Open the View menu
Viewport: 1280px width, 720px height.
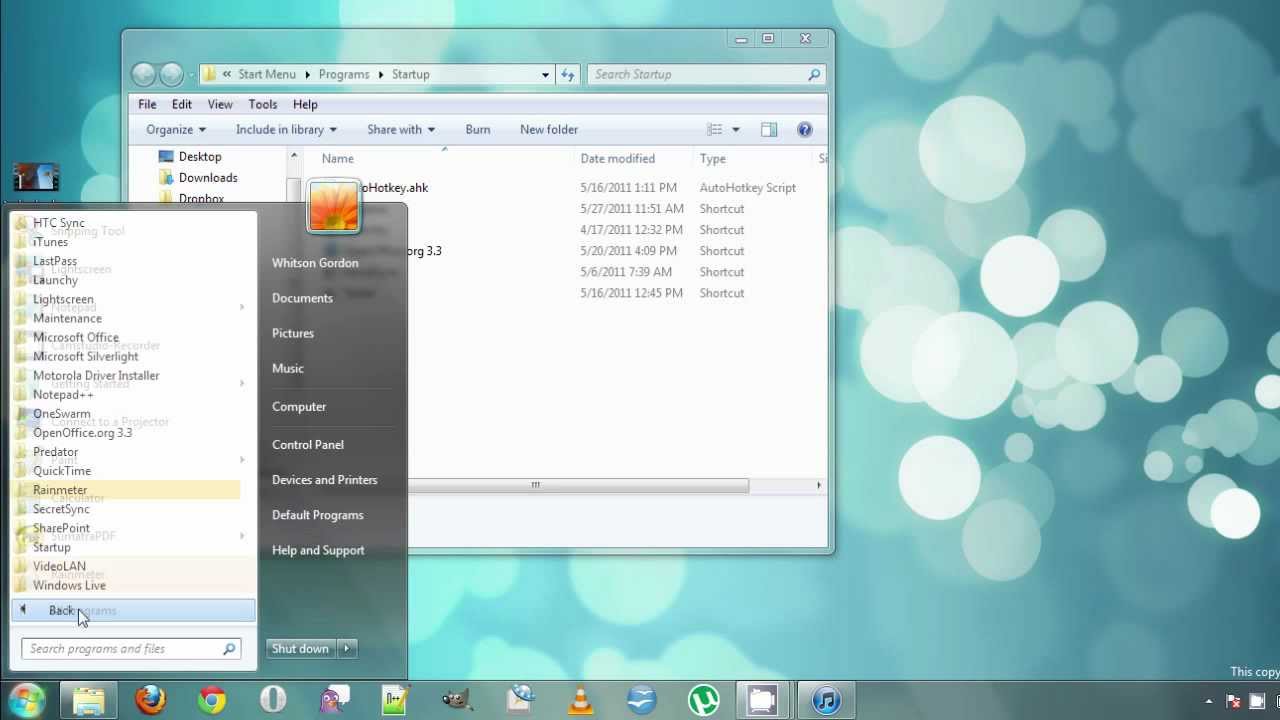[220, 104]
